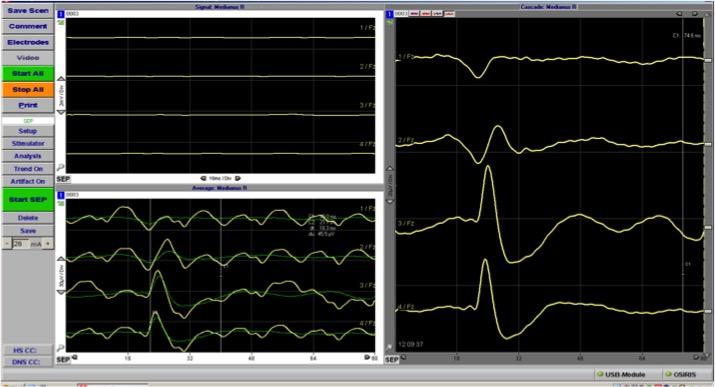The image size is (715, 387).
Task: Open the Setup menu
Action: [x=28, y=131]
